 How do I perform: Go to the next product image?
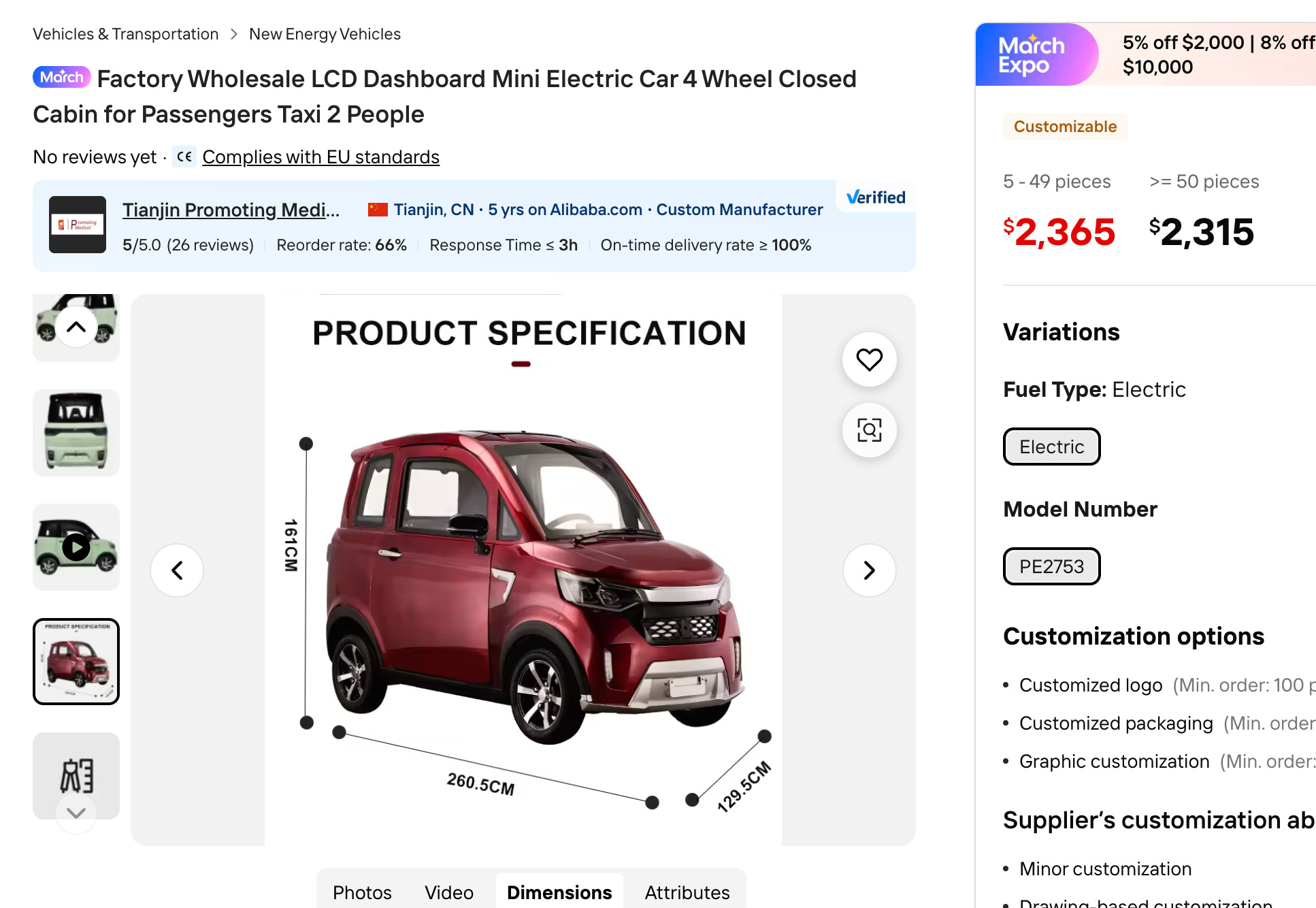coord(869,570)
